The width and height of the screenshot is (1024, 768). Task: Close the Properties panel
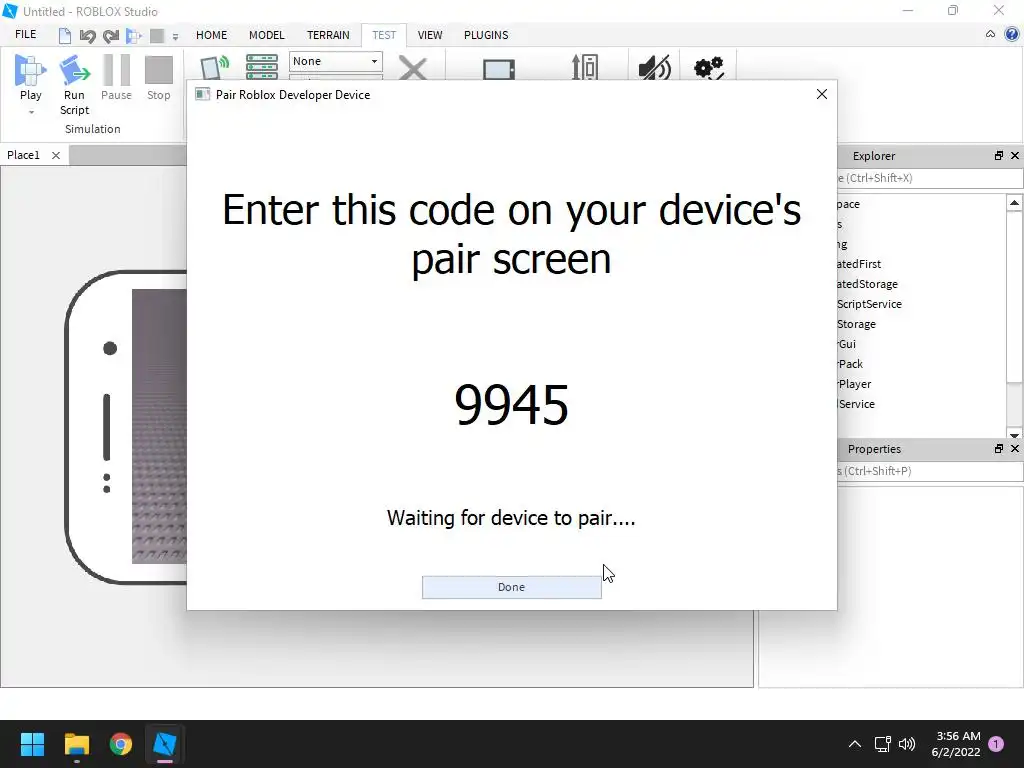(x=1015, y=449)
